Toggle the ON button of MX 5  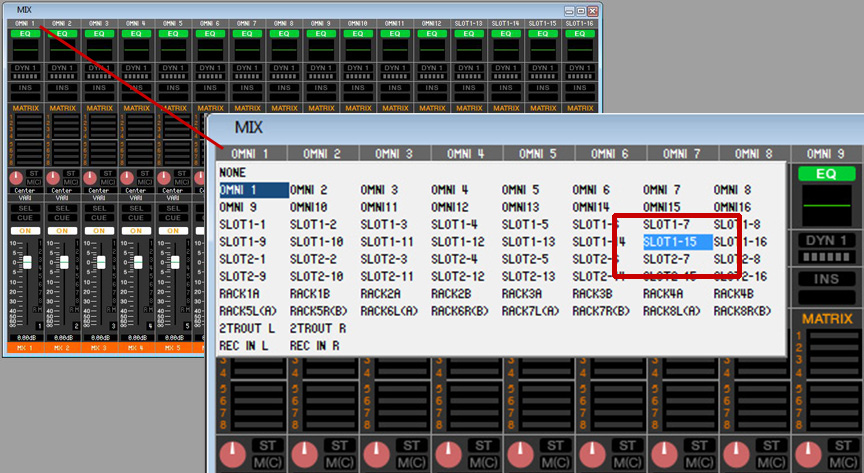(x=173, y=230)
